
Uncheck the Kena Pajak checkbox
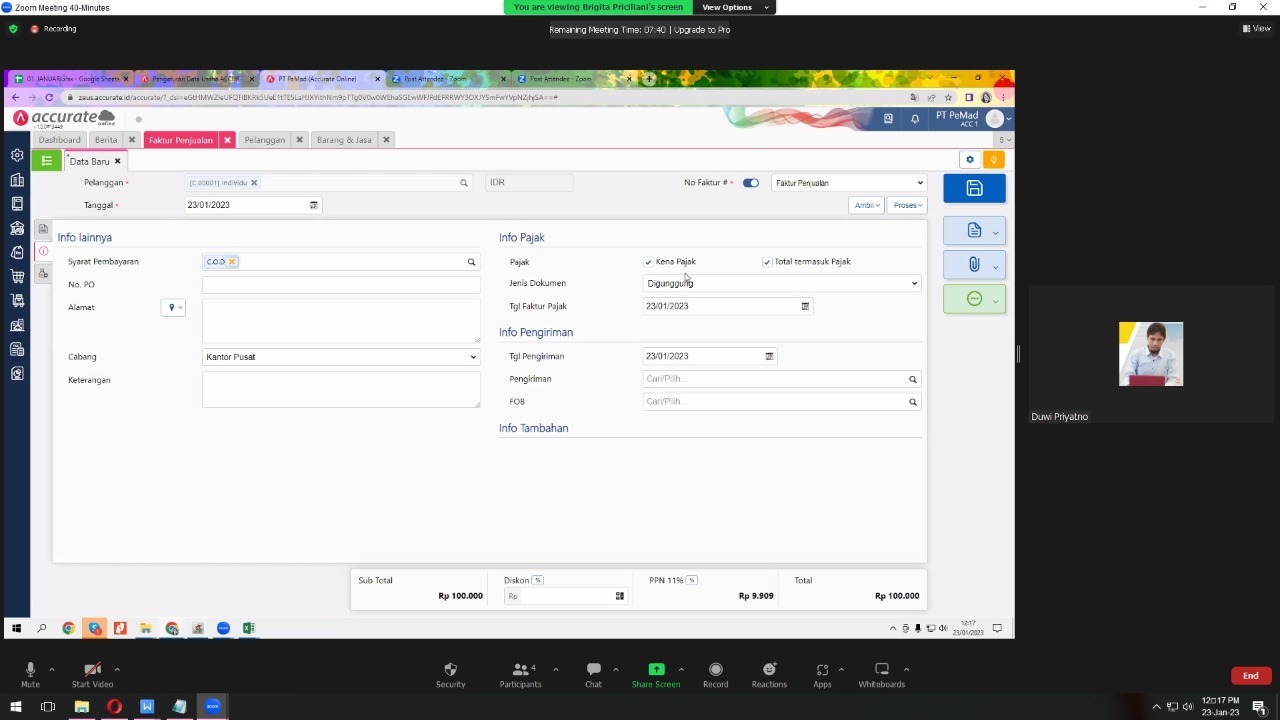[x=648, y=262]
